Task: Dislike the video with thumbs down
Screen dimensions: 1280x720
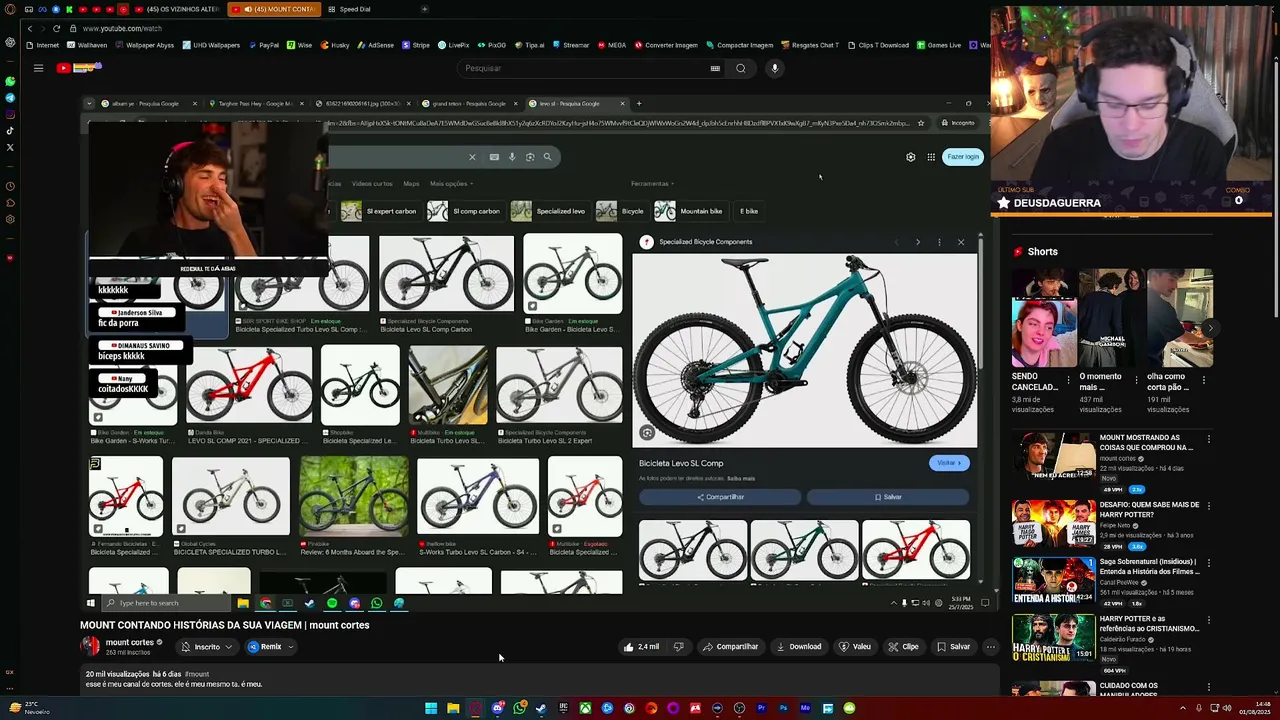Action: point(679,647)
